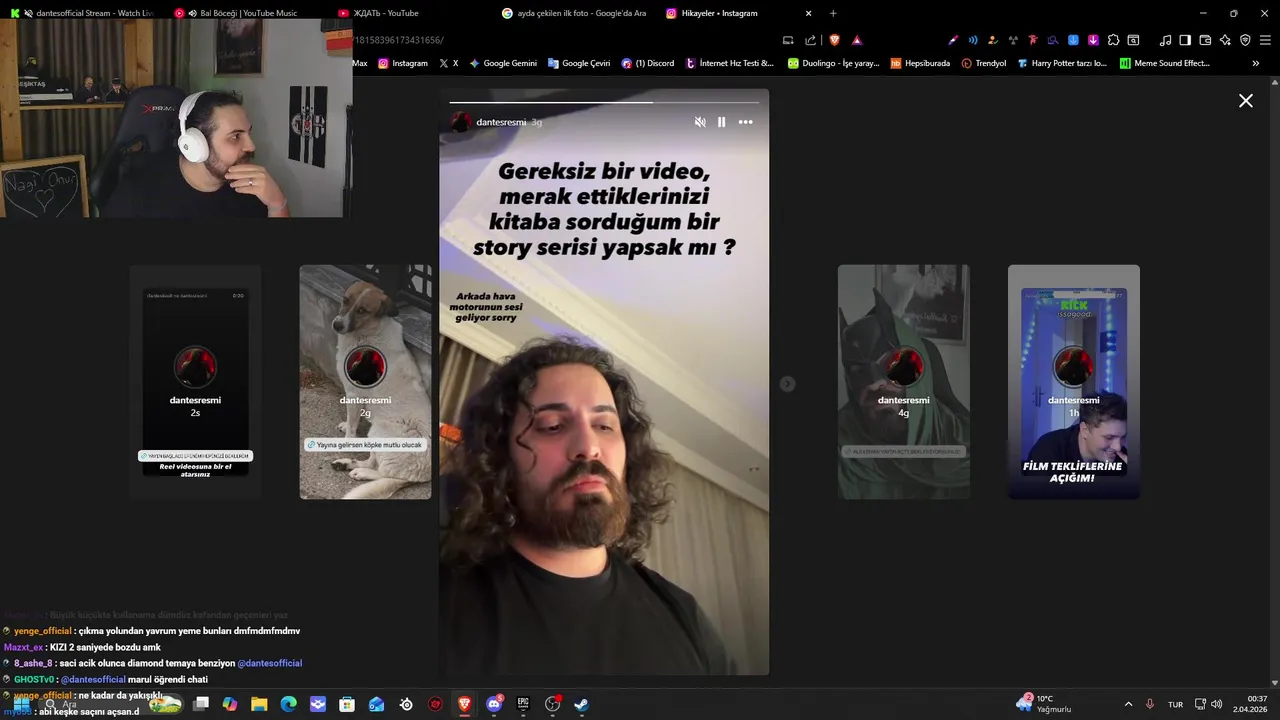Open Discord from taskbar
The height and width of the screenshot is (720, 1280).
(x=494, y=704)
